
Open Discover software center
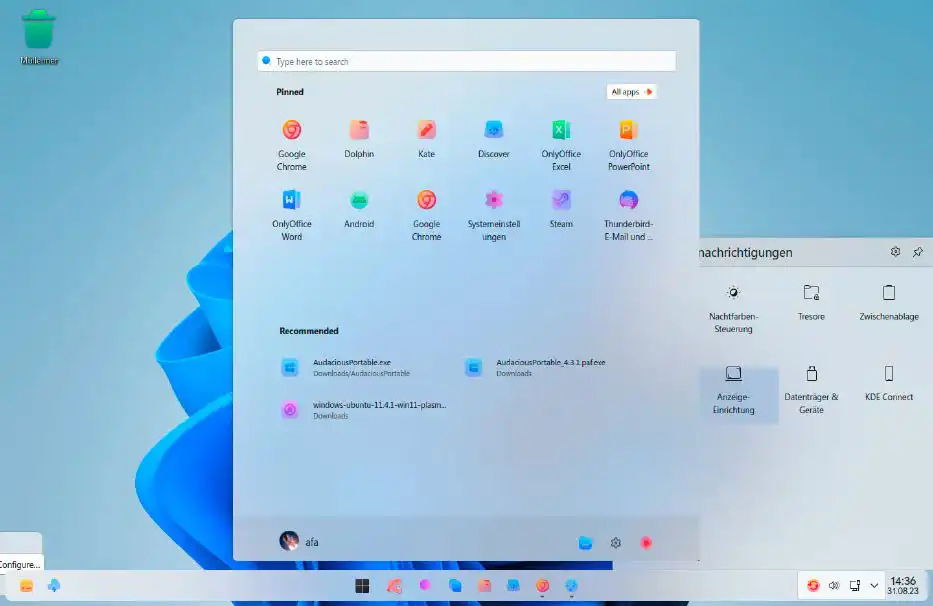coord(493,139)
